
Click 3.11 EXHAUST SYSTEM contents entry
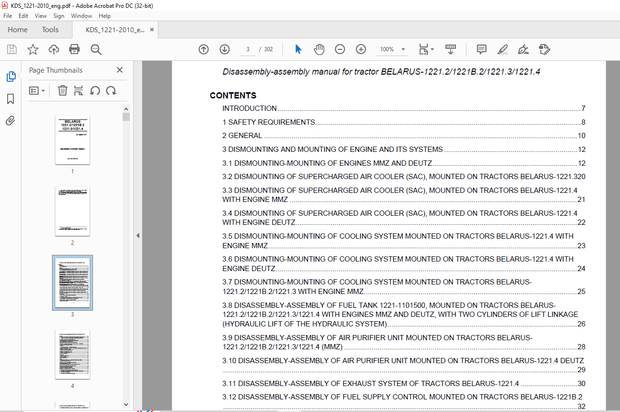404,384
